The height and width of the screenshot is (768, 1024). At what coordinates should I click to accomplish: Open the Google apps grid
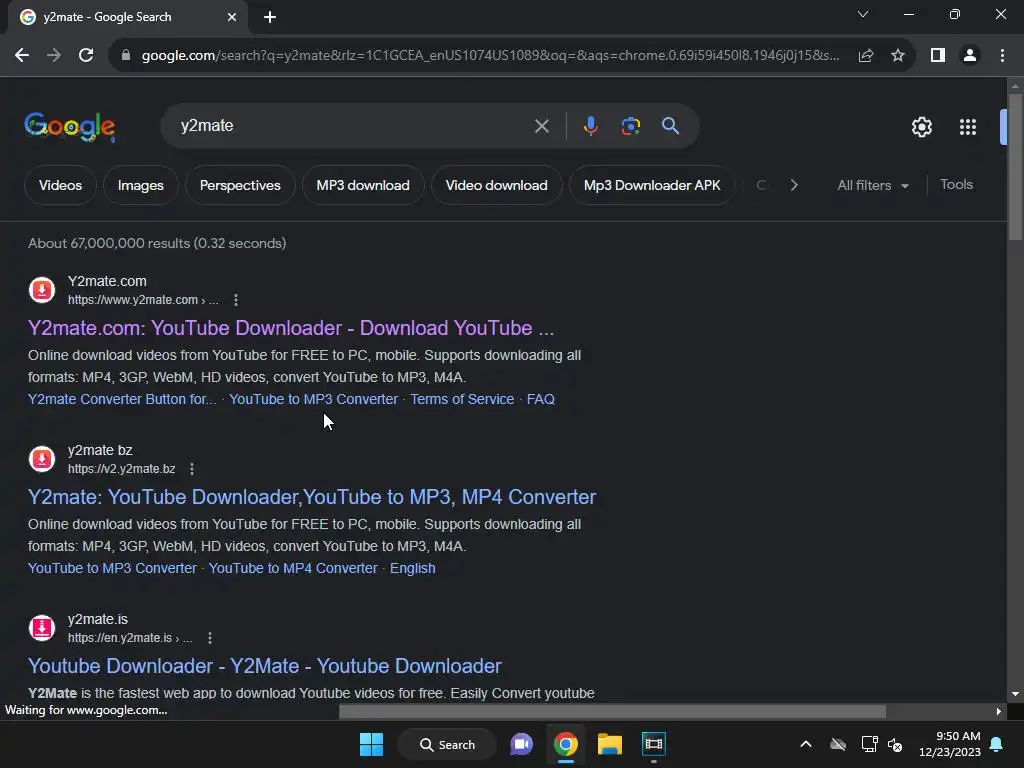[968, 127]
